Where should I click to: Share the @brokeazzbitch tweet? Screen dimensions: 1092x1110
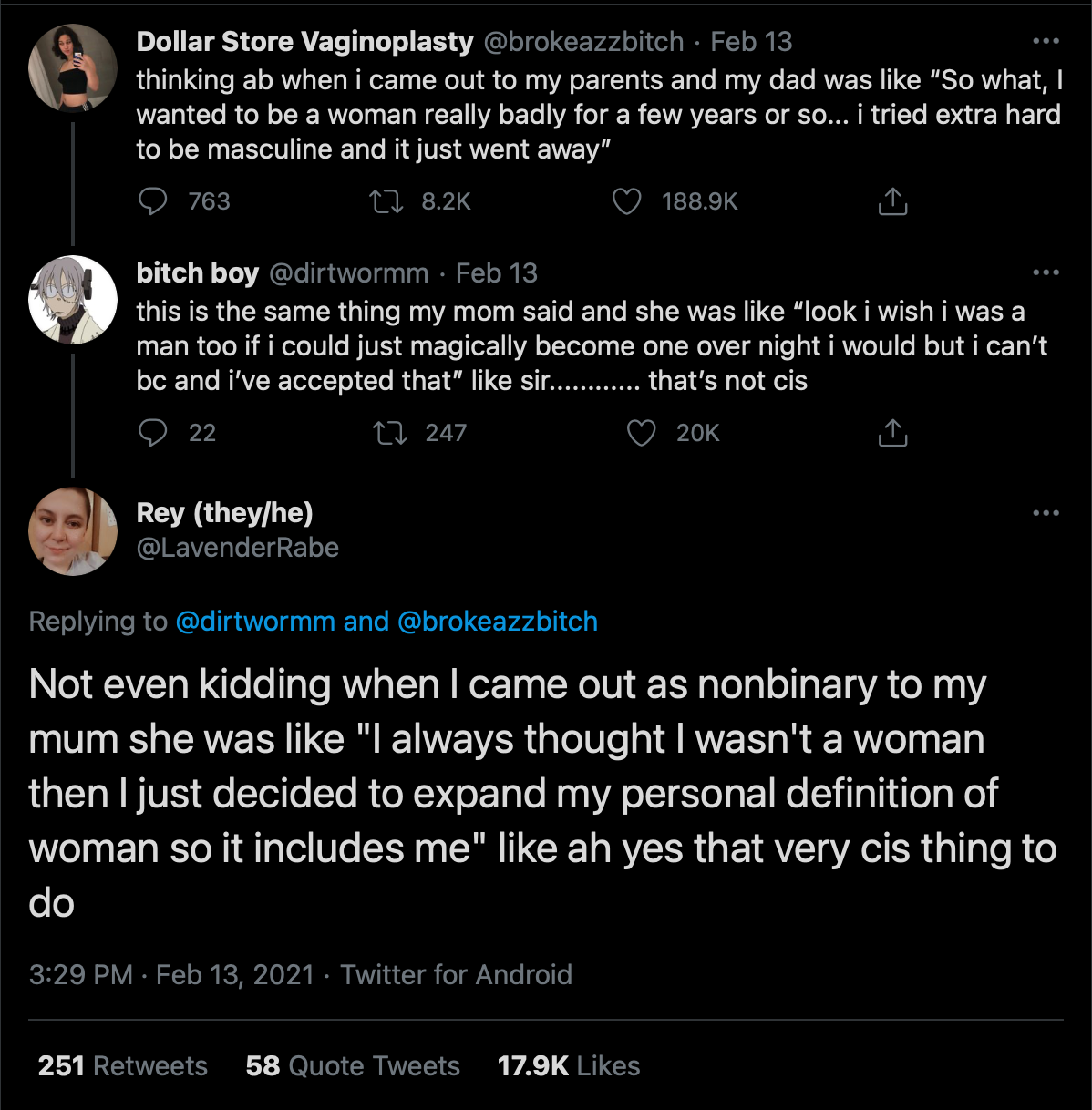(x=892, y=201)
